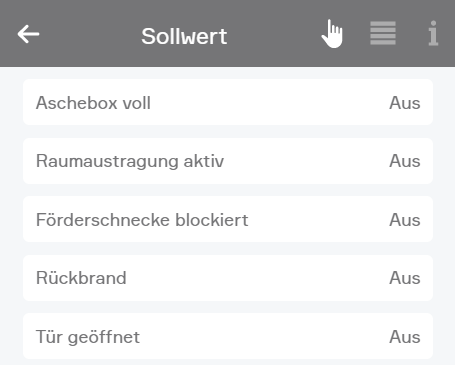
Task: Select the Rückbrand label text
Action: point(81,278)
